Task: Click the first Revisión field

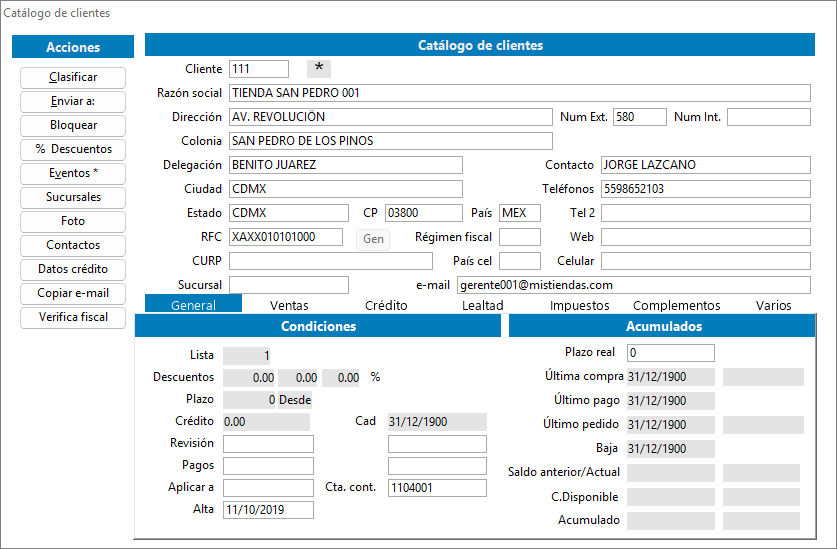Action: pos(268,444)
